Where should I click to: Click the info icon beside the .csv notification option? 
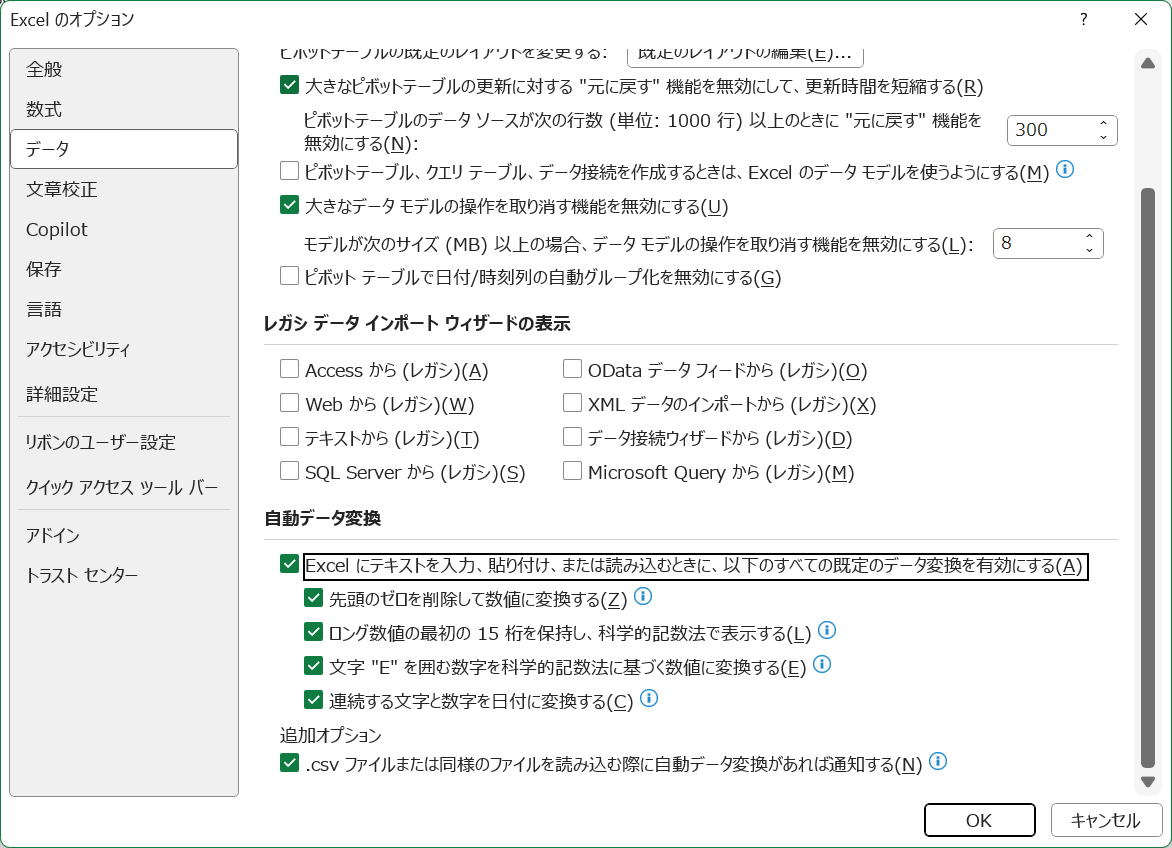point(937,760)
